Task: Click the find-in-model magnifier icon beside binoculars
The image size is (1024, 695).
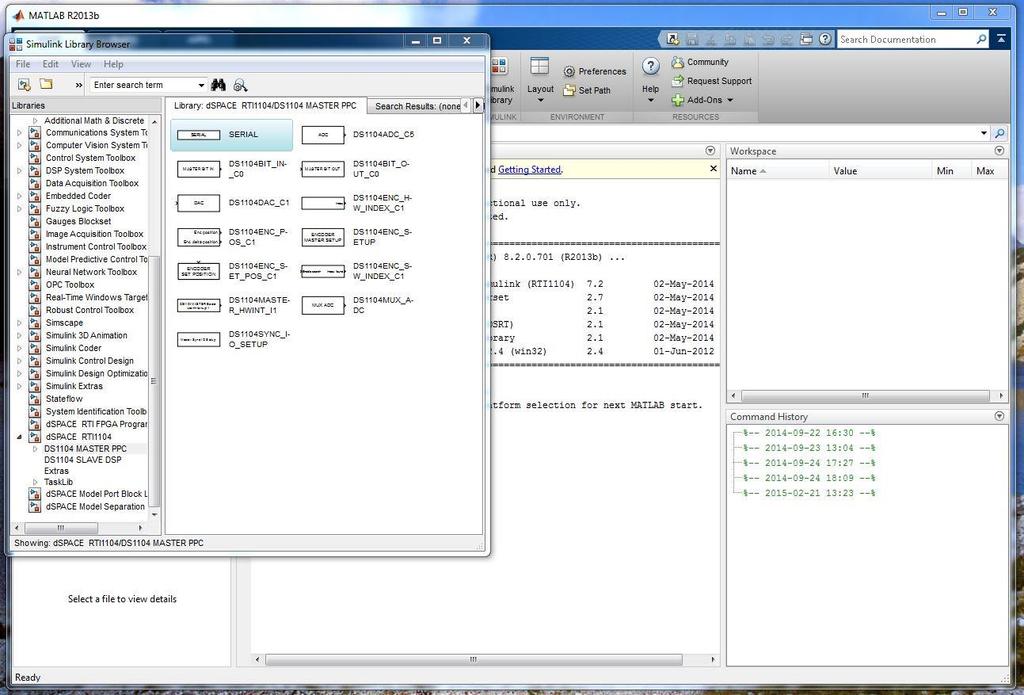Action: coord(240,85)
